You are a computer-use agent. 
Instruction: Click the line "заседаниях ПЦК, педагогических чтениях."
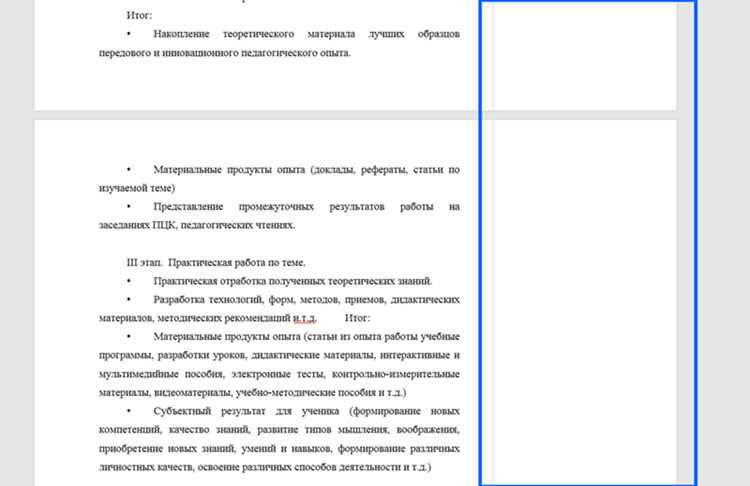(x=197, y=225)
